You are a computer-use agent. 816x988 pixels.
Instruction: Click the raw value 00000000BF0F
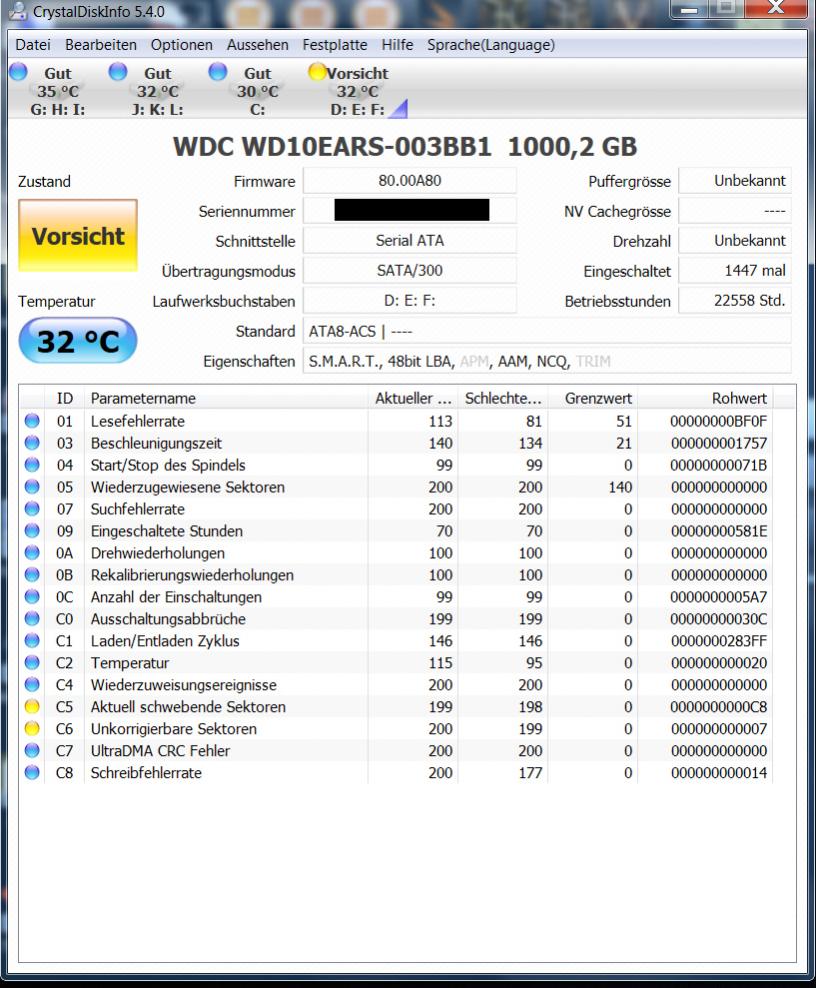pyautogui.click(x=718, y=421)
